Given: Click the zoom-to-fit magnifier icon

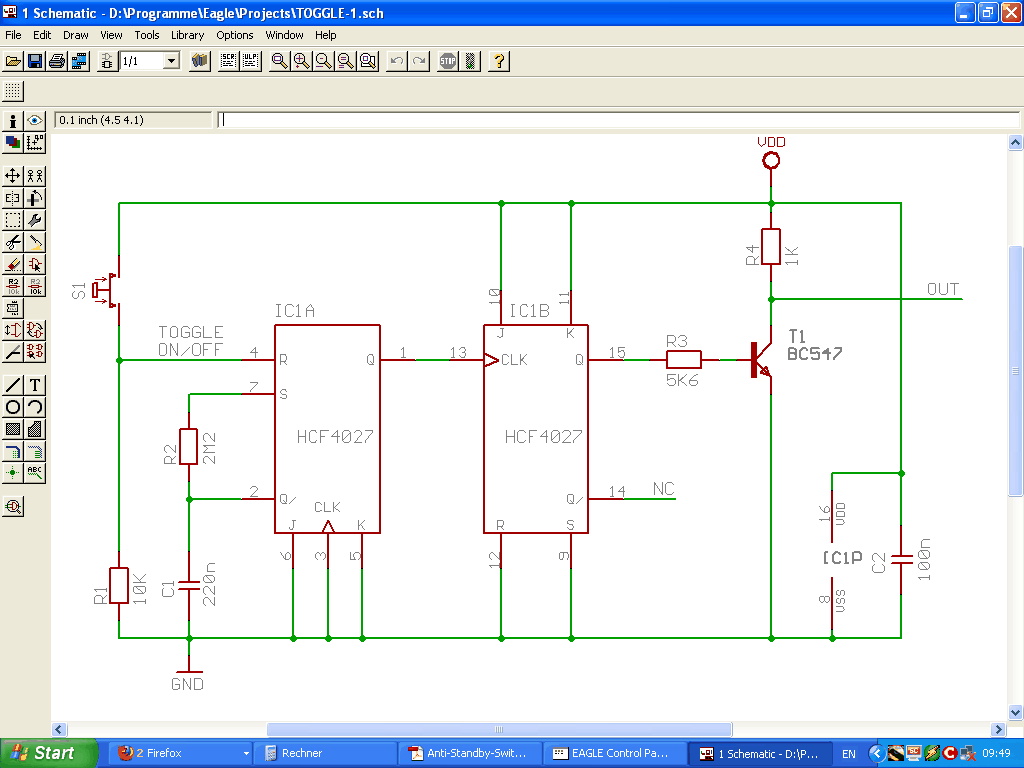Looking at the screenshot, I should (x=279, y=61).
